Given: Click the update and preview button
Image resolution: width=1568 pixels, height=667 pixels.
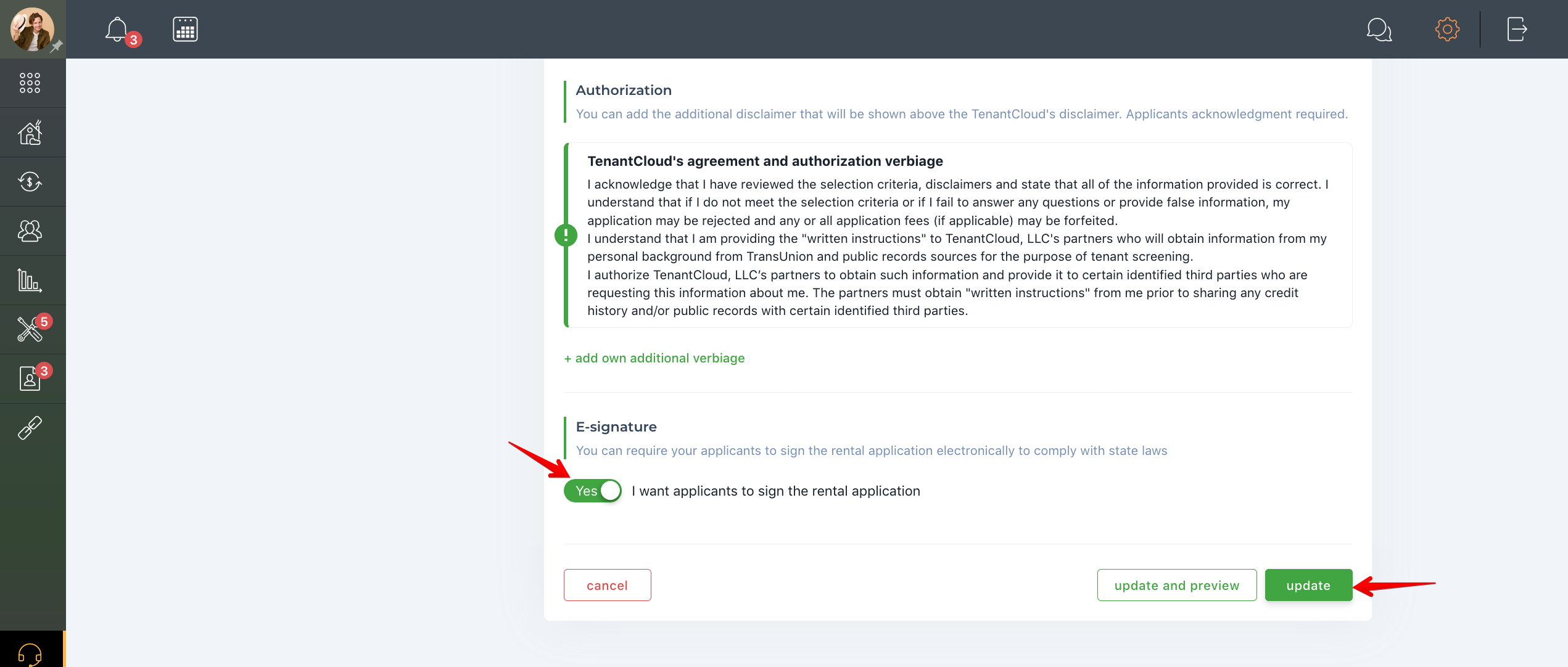Looking at the screenshot, I should (1176, 585).
